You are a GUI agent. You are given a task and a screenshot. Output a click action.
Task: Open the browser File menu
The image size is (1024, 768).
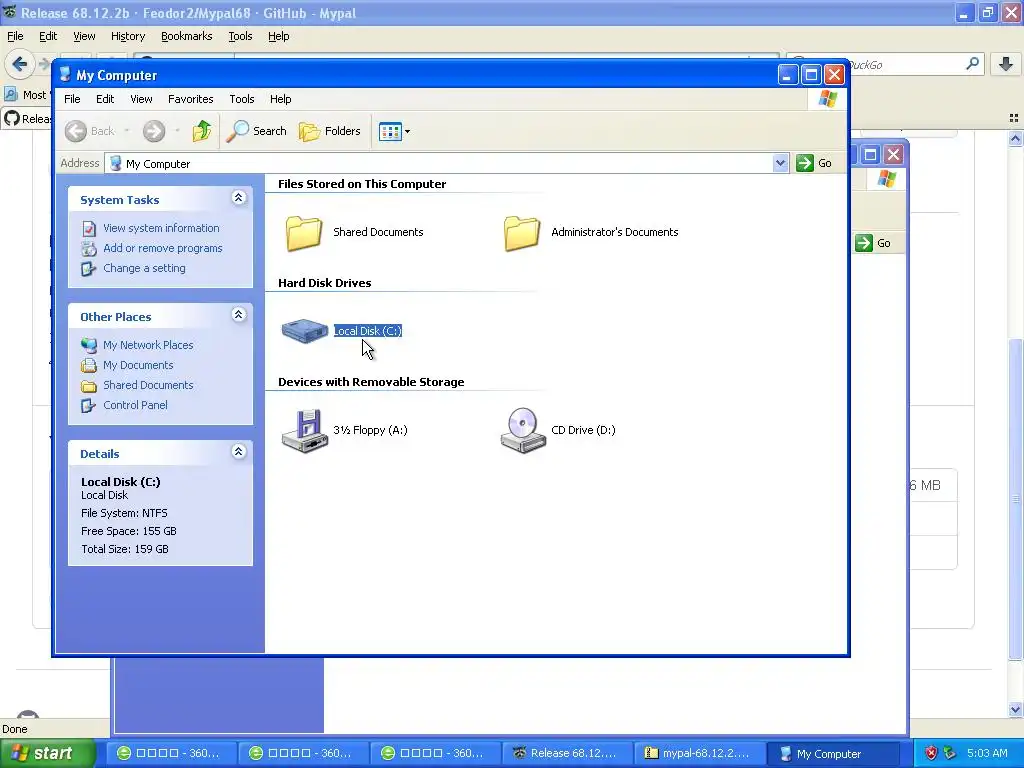pos(15,37)
